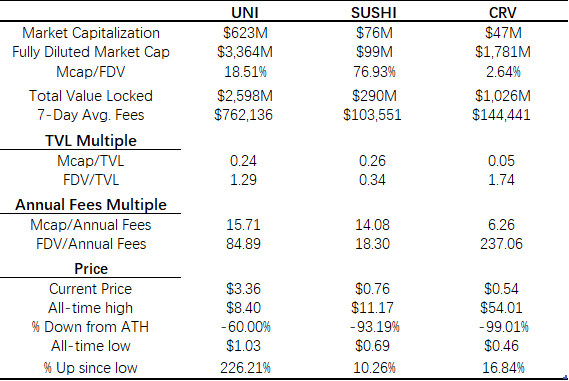Select the SUSHI column header
The height and width of the screenshot is (381, 569).
pyautogui.click(x=373, y=13)
